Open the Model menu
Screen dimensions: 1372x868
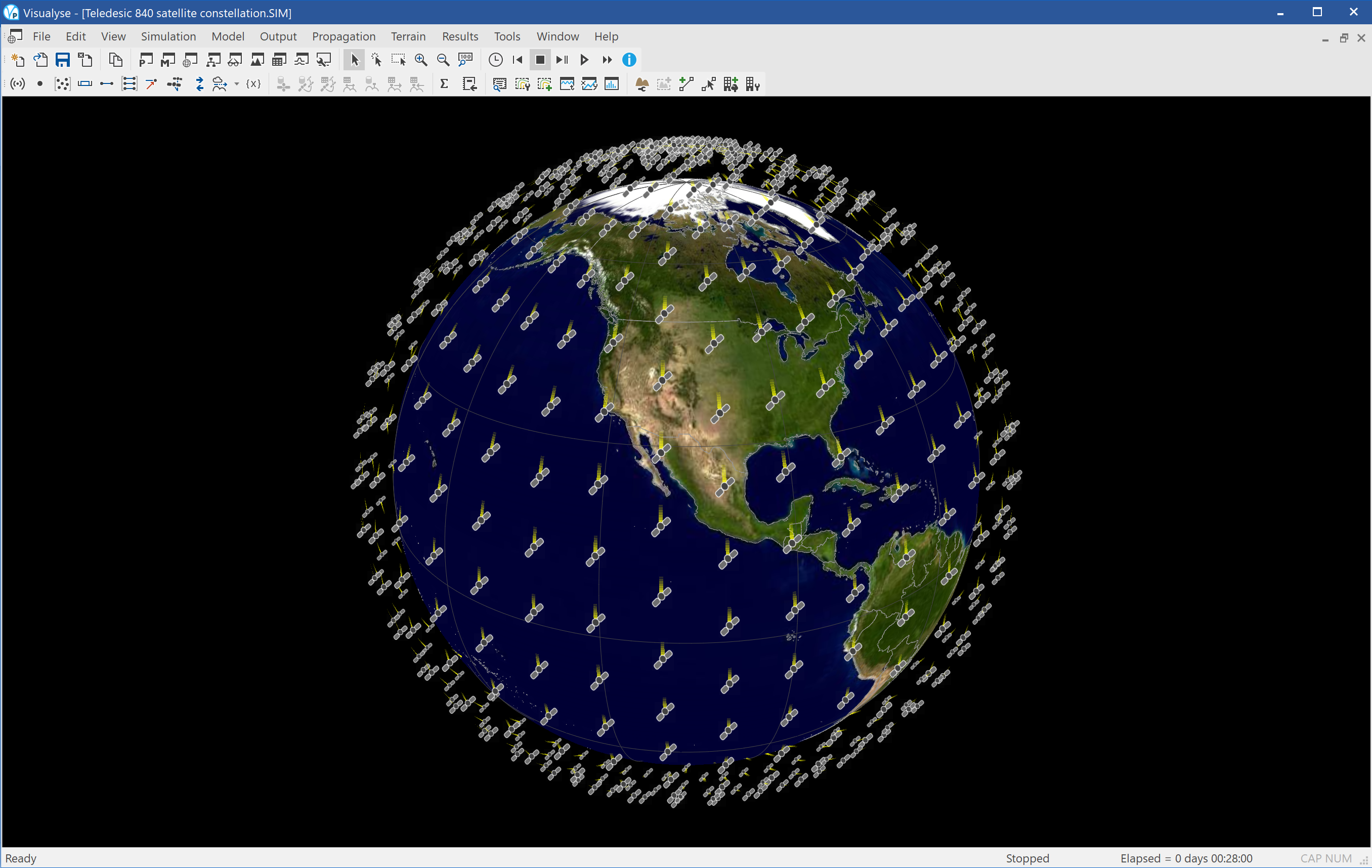228,36
